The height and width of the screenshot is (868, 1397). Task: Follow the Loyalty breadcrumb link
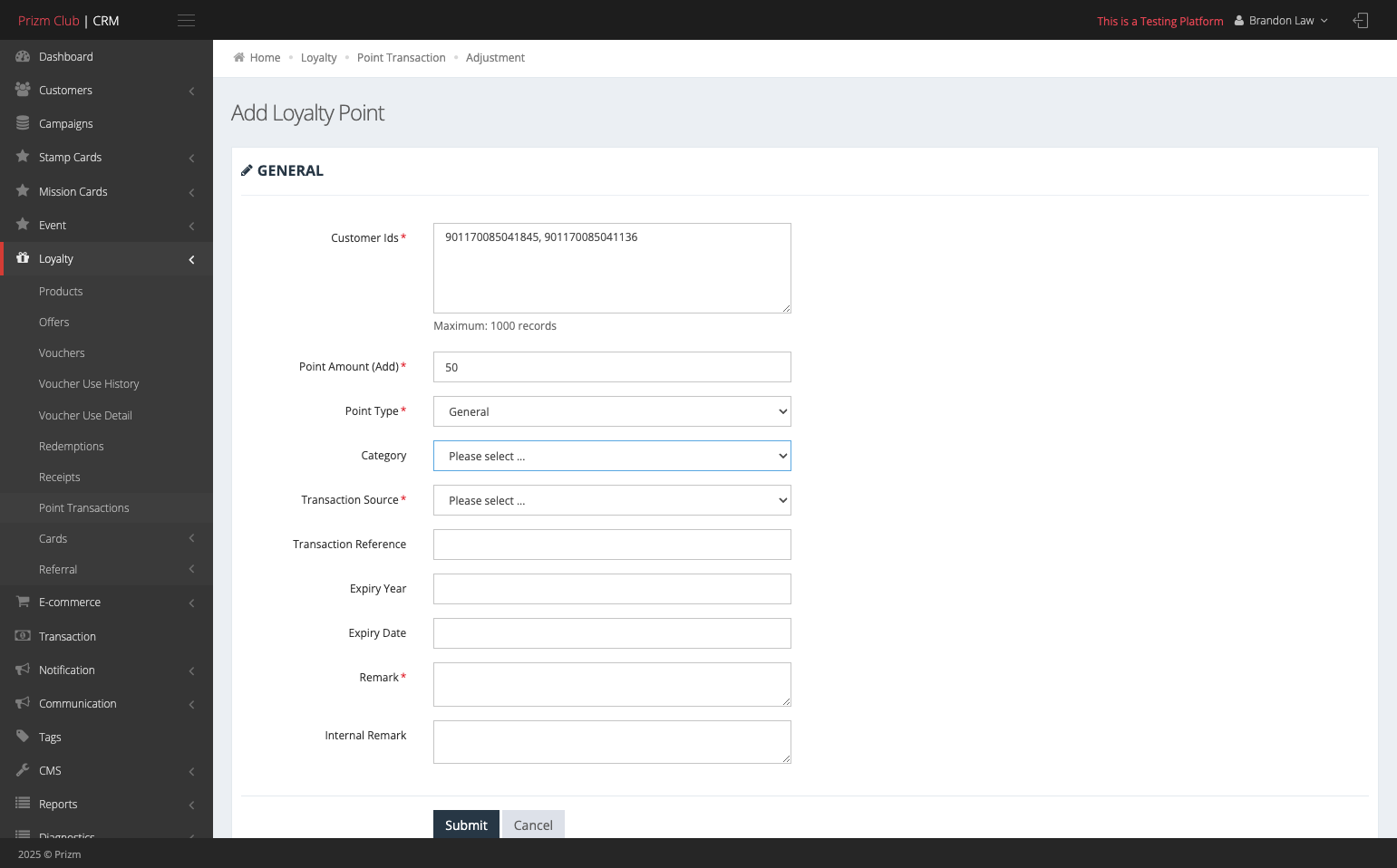tap(318, 58)
